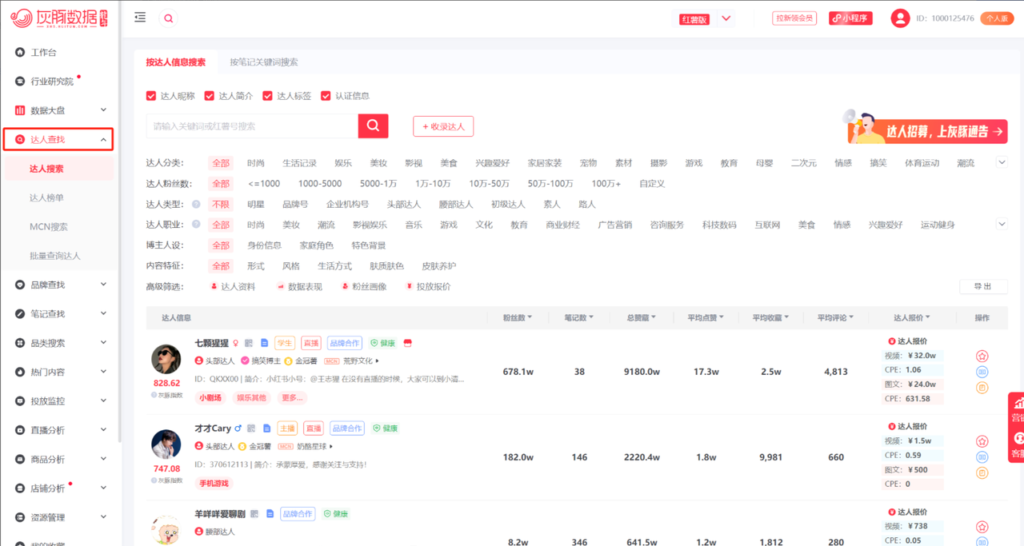Toggle the 达人简介 checkbox
Image resolution: width=1024 pixels, height=546 pixels.
[x=210, y=96]
